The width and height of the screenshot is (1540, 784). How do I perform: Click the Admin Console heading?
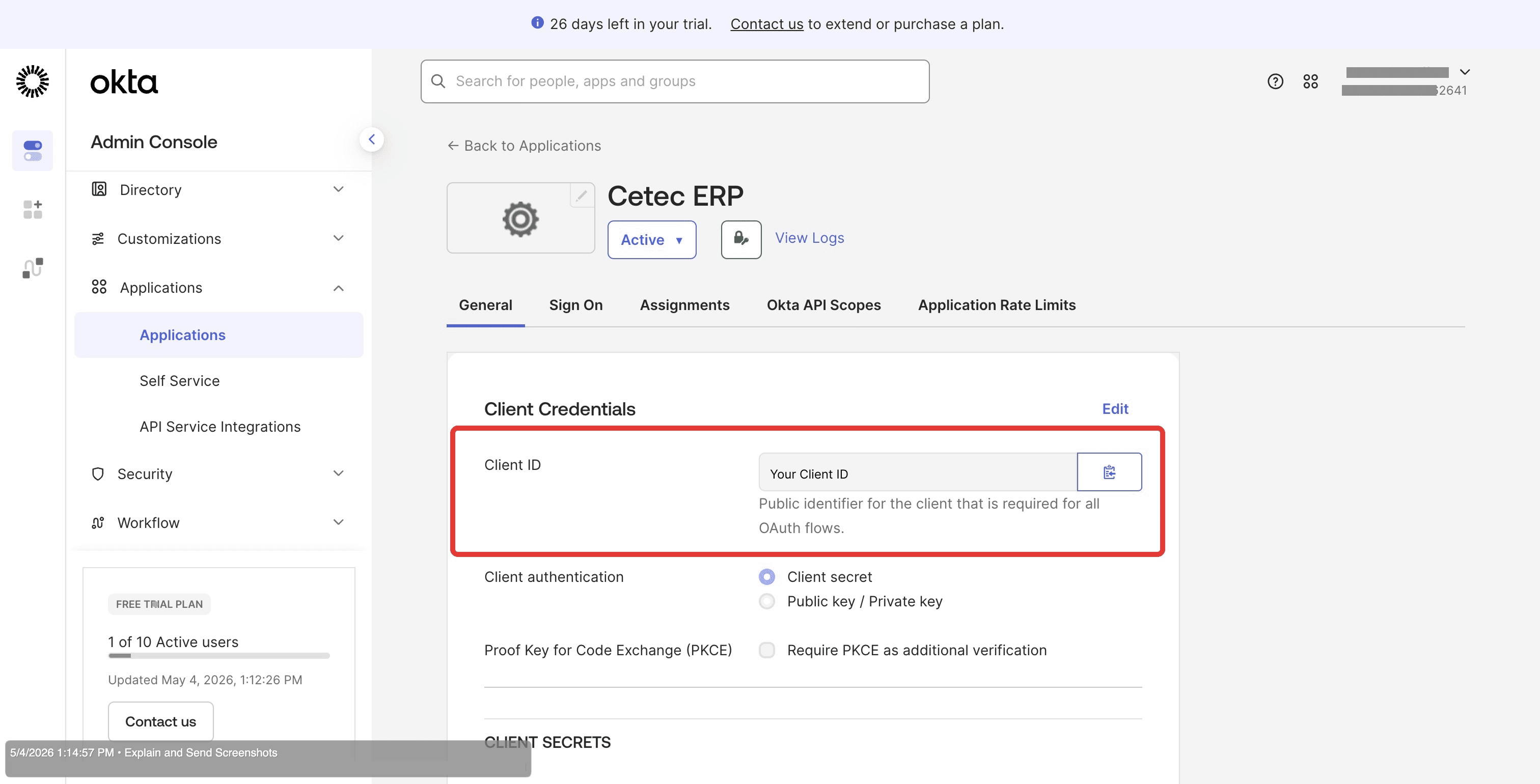pos(154,142)
